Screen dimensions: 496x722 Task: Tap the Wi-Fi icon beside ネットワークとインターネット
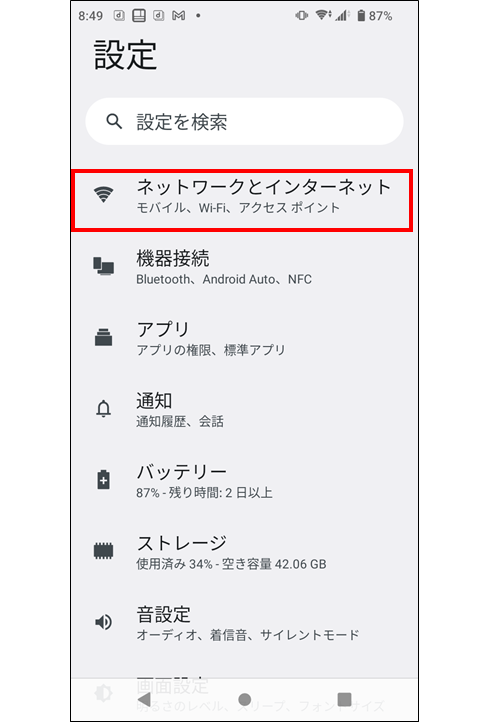pyautogui.click(x=104, y=195)
